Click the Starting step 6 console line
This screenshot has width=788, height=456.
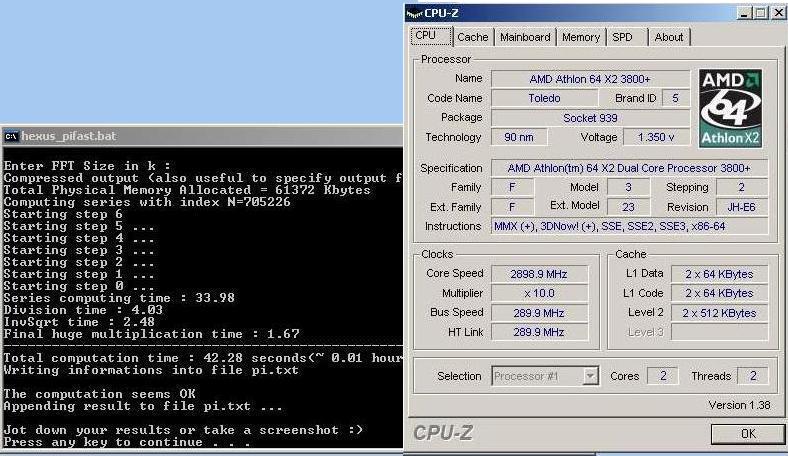coord(63,214)
